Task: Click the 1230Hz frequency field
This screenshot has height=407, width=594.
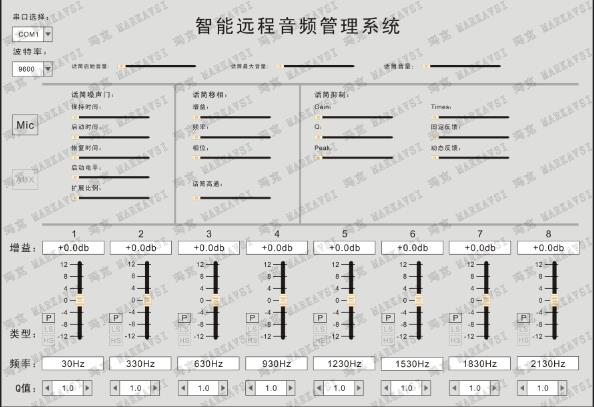Action: tap(344, 364)
